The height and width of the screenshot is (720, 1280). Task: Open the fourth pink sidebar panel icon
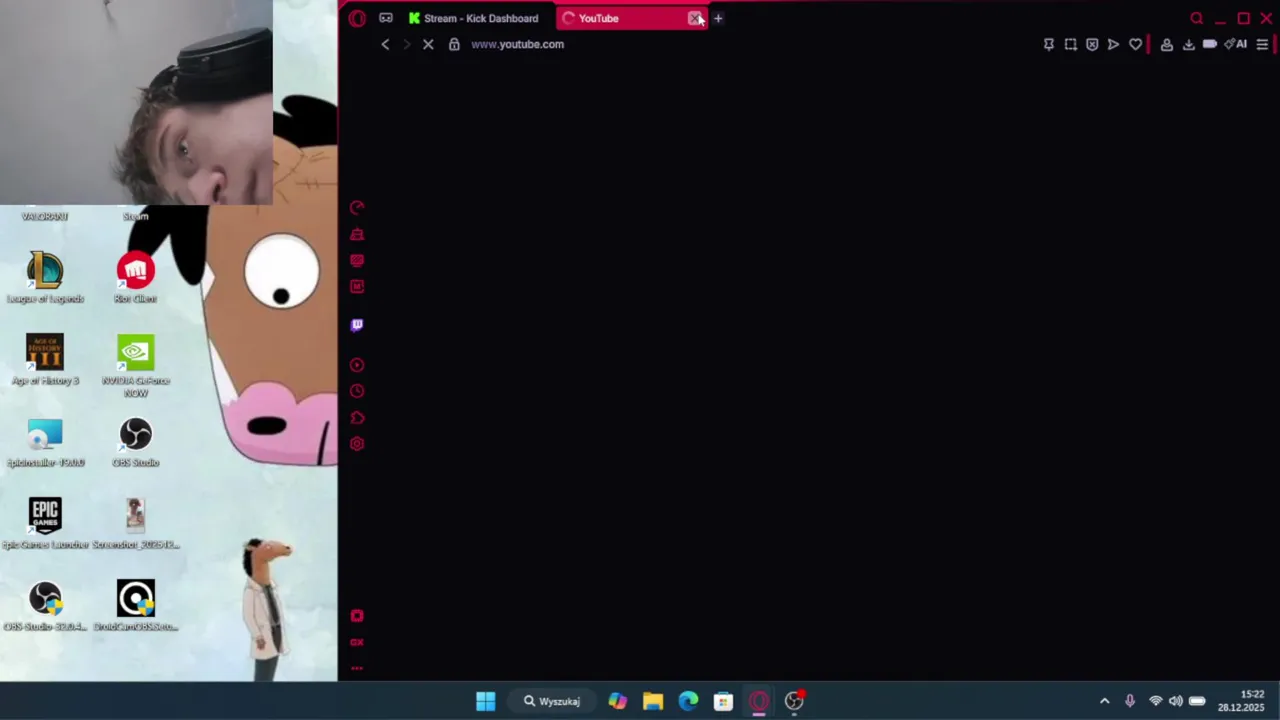pos(357,286)
